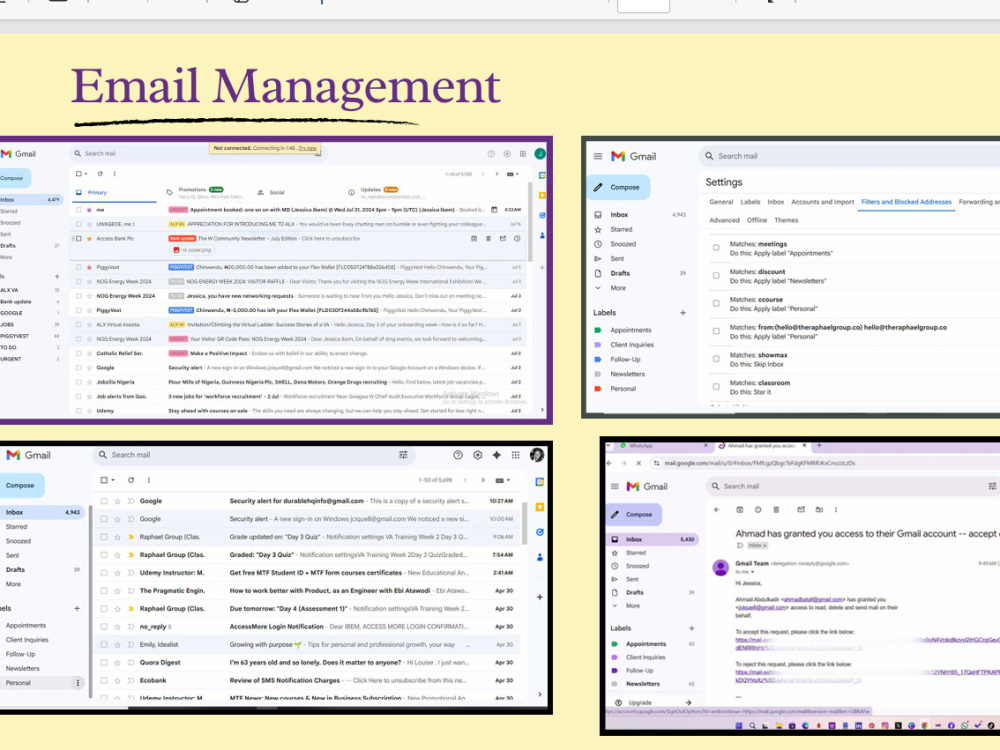Check the "classroom" filter checkbox
The width and height of the screenshot is (1000, 750).
coord(716,386)
